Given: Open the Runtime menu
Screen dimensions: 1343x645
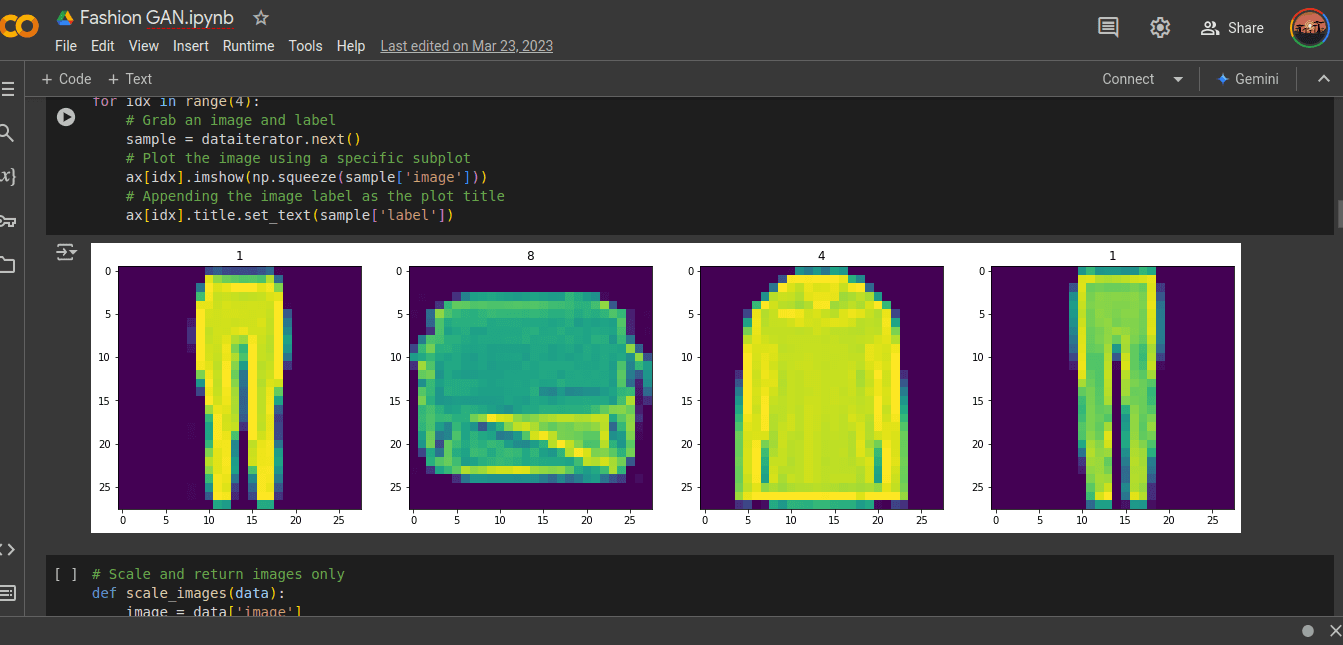Looking at the screenshot, I should (x=248, y=46).
